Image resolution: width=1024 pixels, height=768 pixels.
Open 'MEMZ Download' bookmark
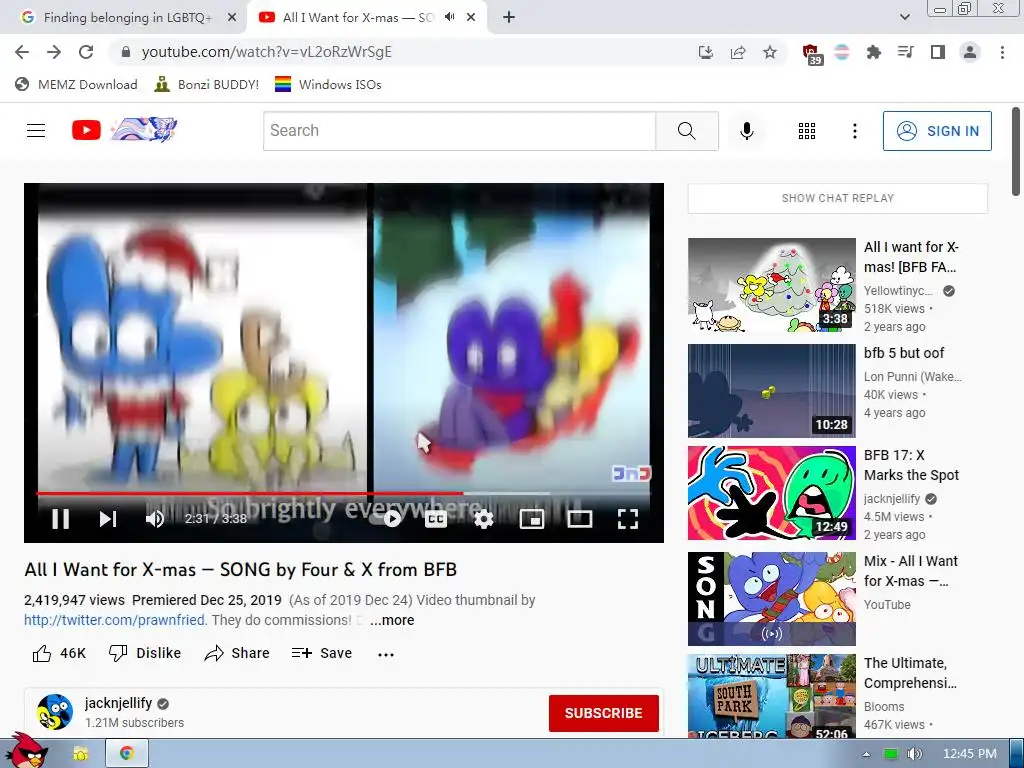pos(76,84)
